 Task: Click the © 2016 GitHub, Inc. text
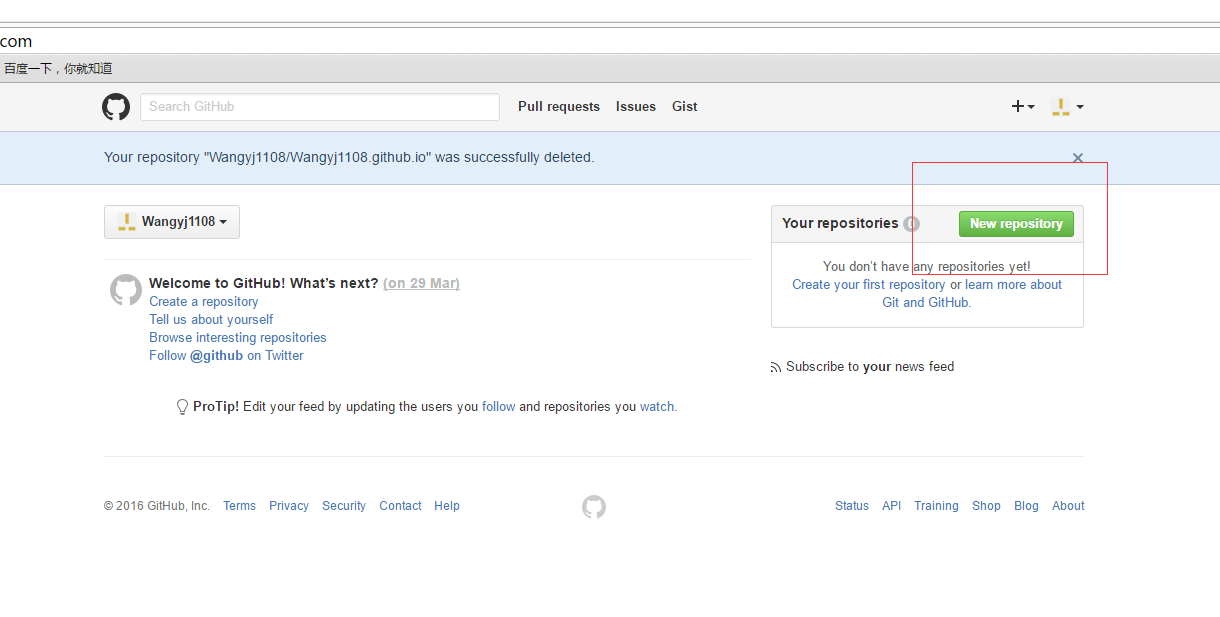coord(157,506)
